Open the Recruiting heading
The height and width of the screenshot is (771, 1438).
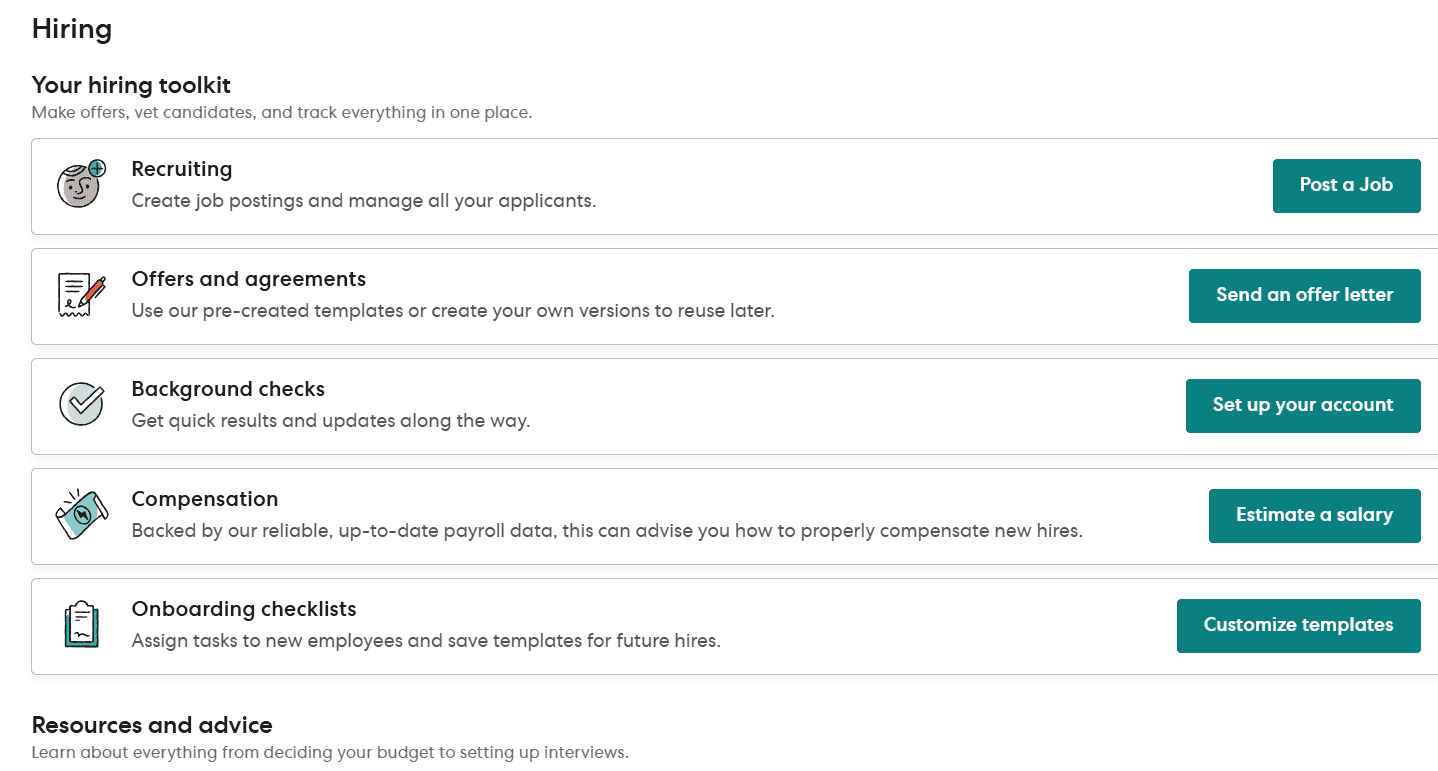tap(182, 169)
